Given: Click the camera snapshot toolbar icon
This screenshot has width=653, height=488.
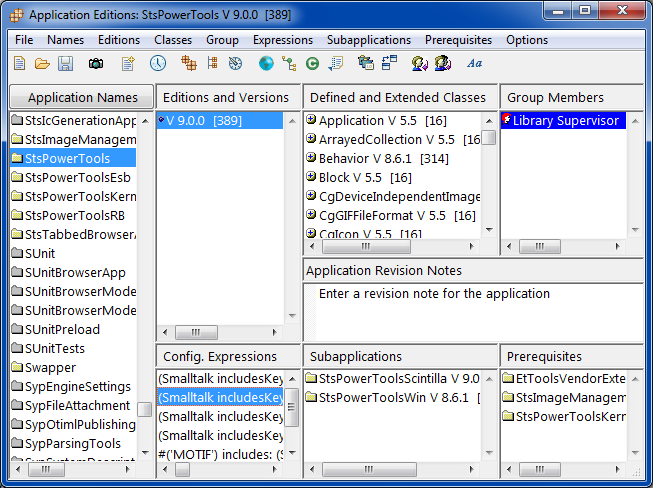Looking at the screenshot, I should 96,64.
